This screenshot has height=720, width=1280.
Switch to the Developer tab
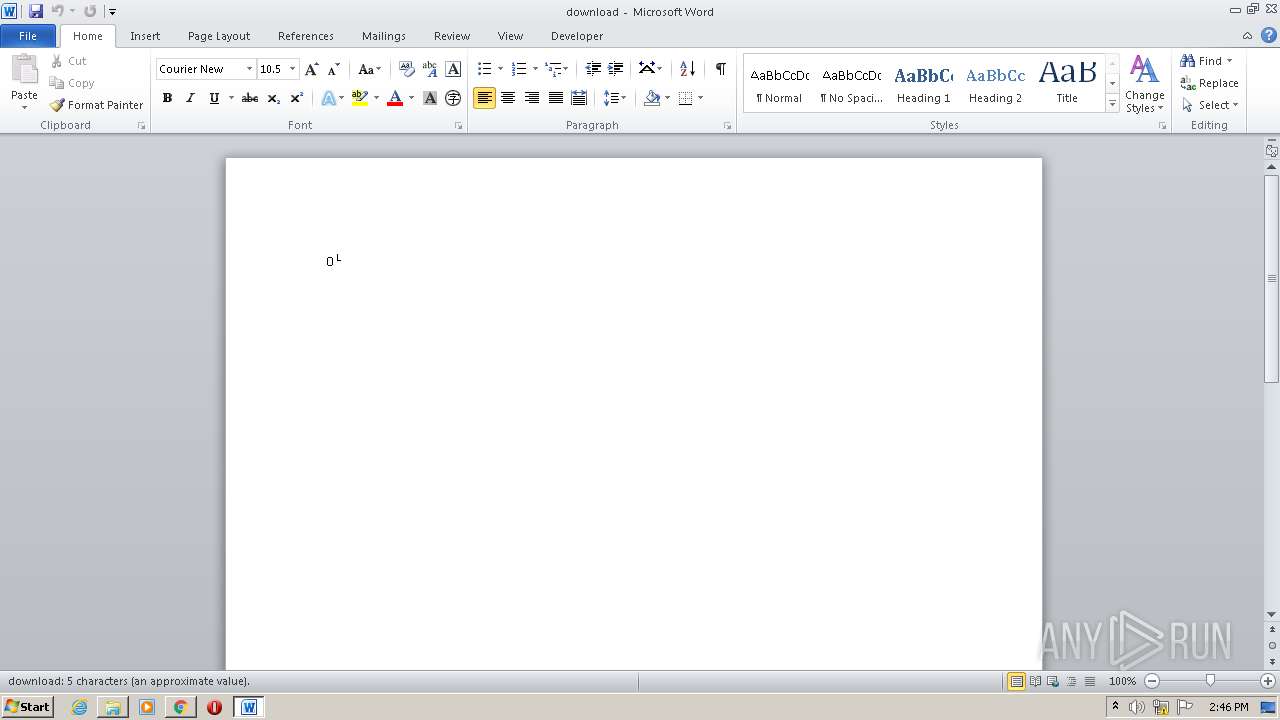point(577,36)
